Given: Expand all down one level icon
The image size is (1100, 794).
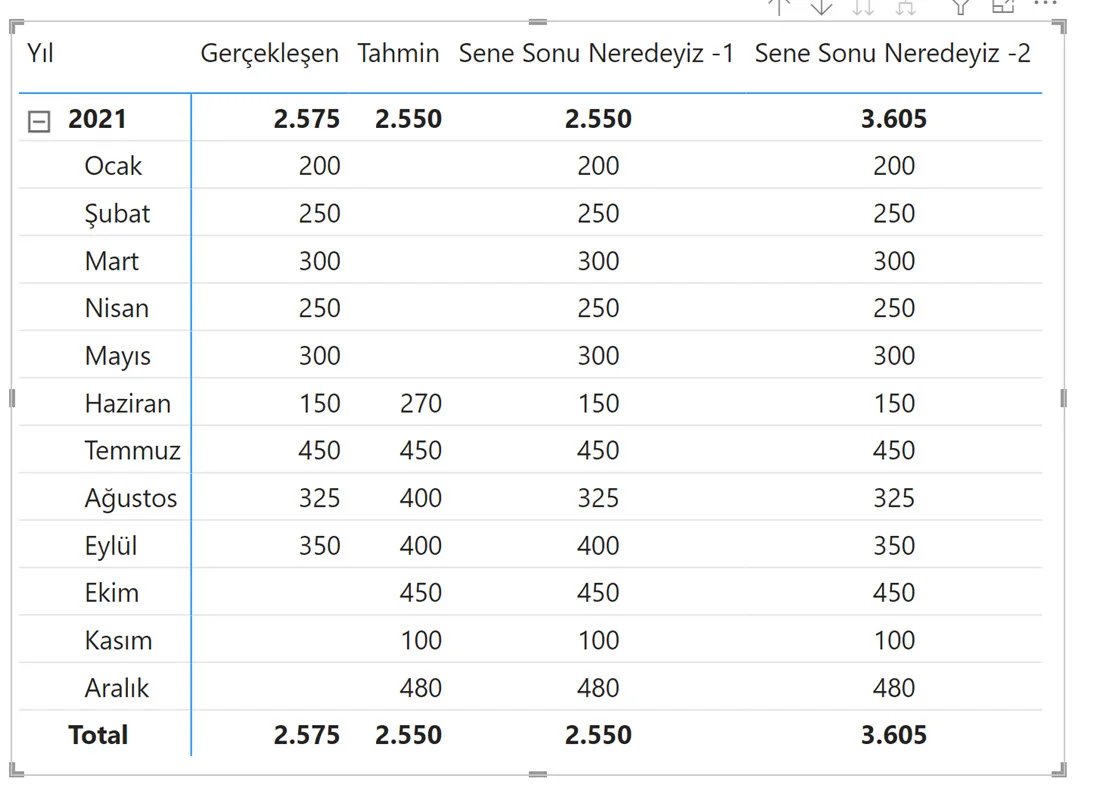Looking at the screenshot, I should pos(906,6).
